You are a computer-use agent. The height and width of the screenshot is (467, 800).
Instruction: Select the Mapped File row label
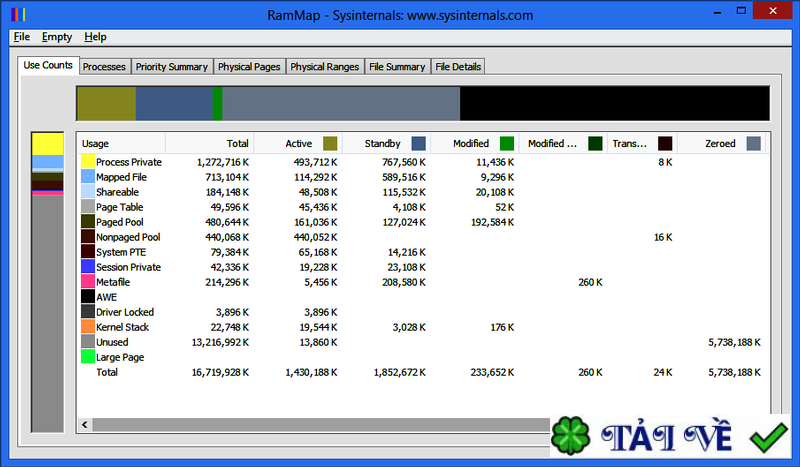coord(121,177)
